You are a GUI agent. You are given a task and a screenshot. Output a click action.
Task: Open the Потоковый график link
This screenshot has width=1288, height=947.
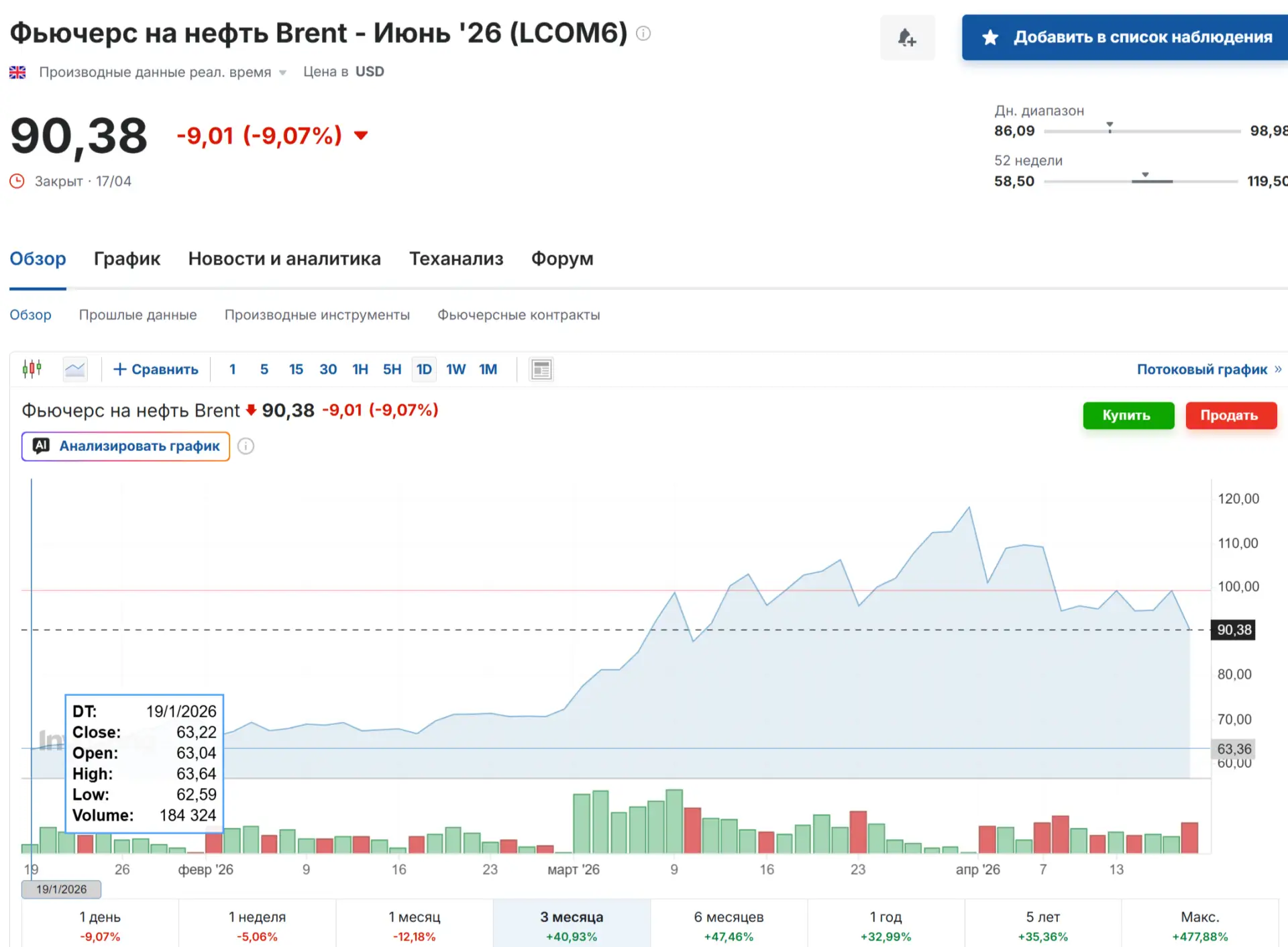pos(1209,369)
